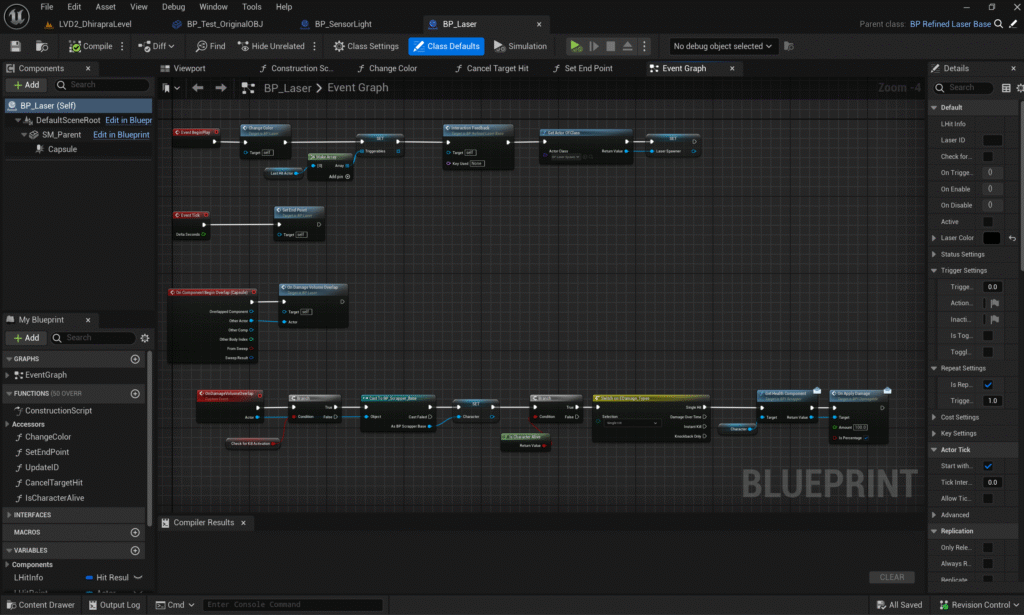
Task: Open Class Settings
Action: tap(366, 46)
